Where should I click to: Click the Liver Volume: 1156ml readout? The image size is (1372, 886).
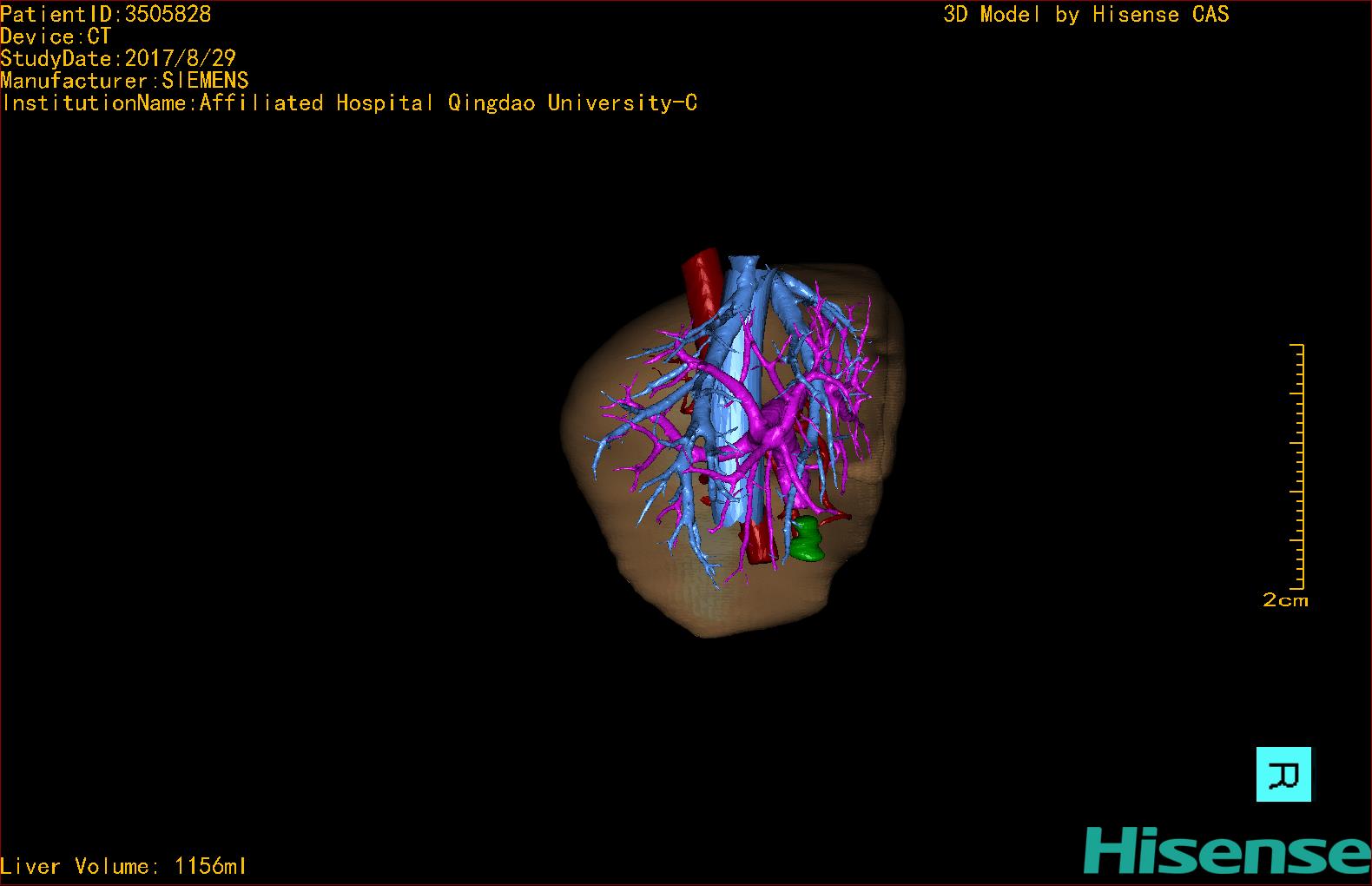click(123, 866)
